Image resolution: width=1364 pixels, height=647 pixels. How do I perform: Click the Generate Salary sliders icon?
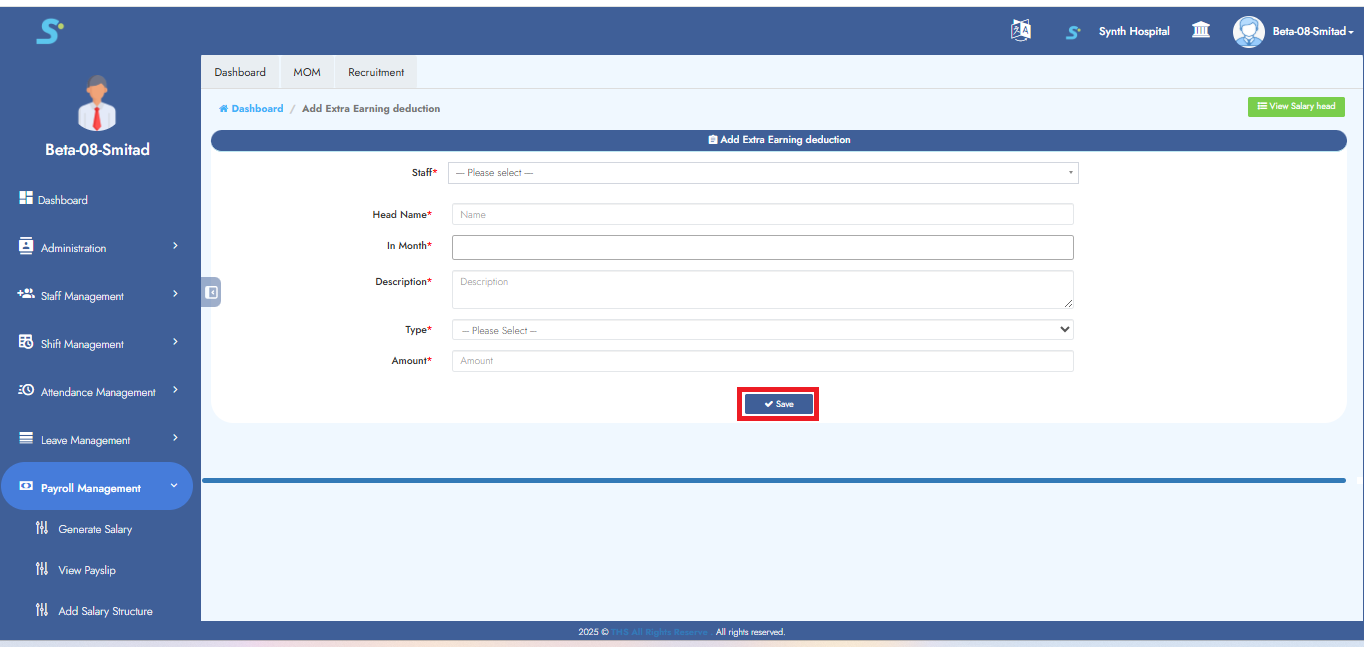(41, 529)
